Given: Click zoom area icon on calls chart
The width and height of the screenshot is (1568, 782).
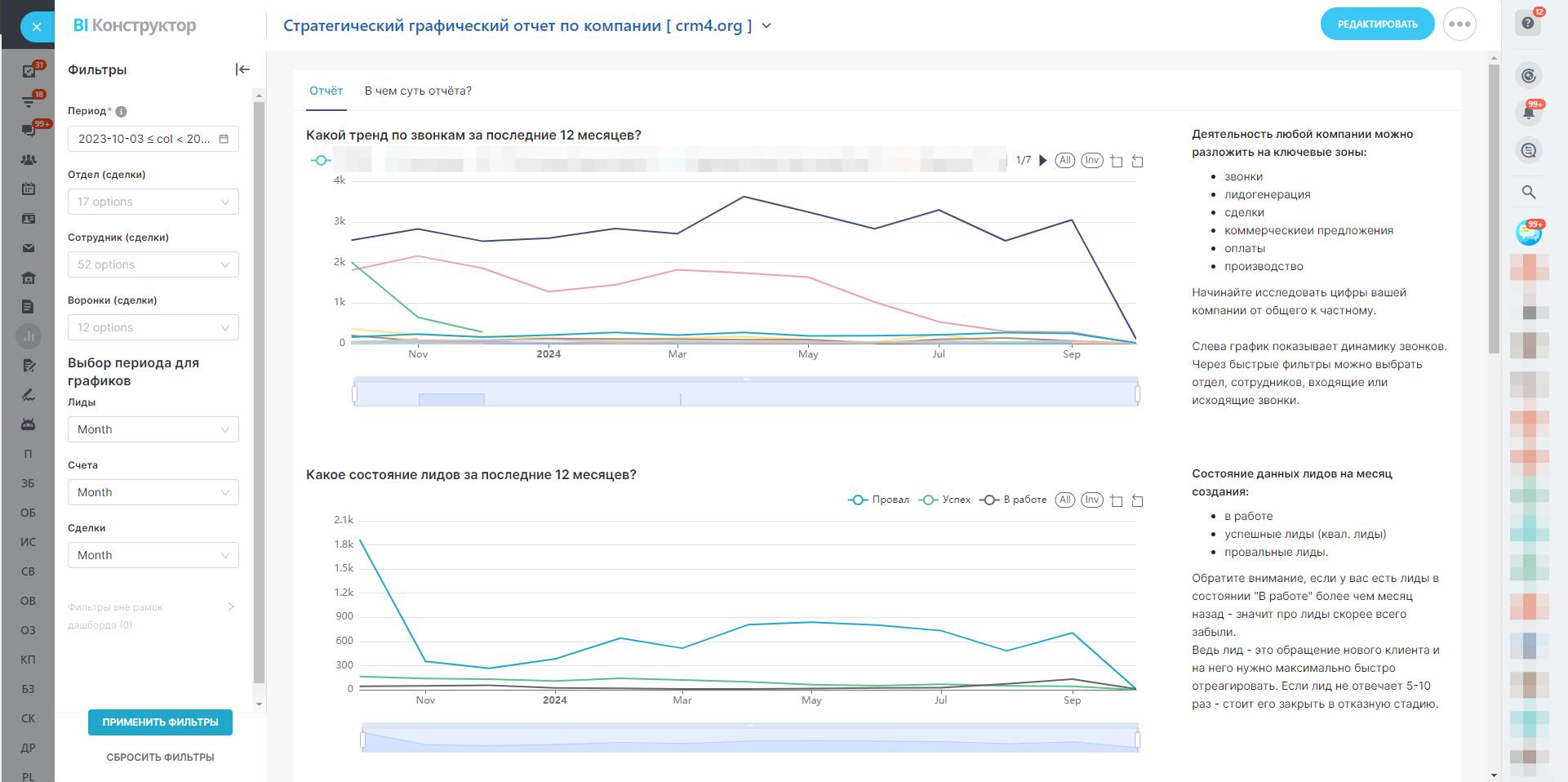Looking at the screenshot, I should pyautogui.click(x=1117, y=161).
